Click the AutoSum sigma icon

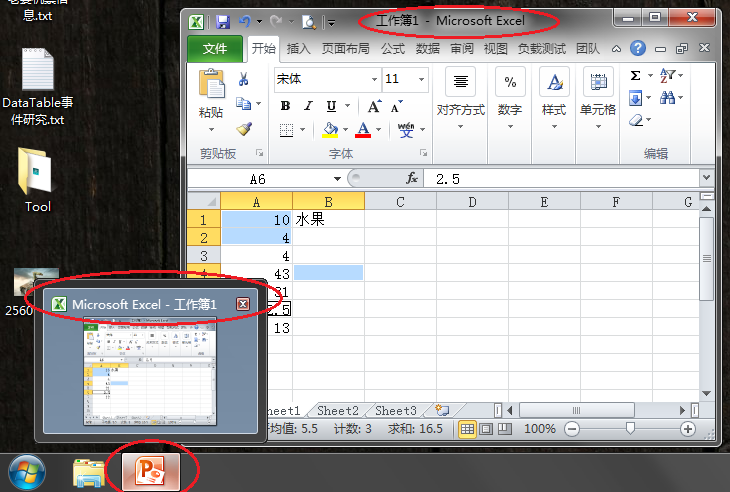coord(635,75)
